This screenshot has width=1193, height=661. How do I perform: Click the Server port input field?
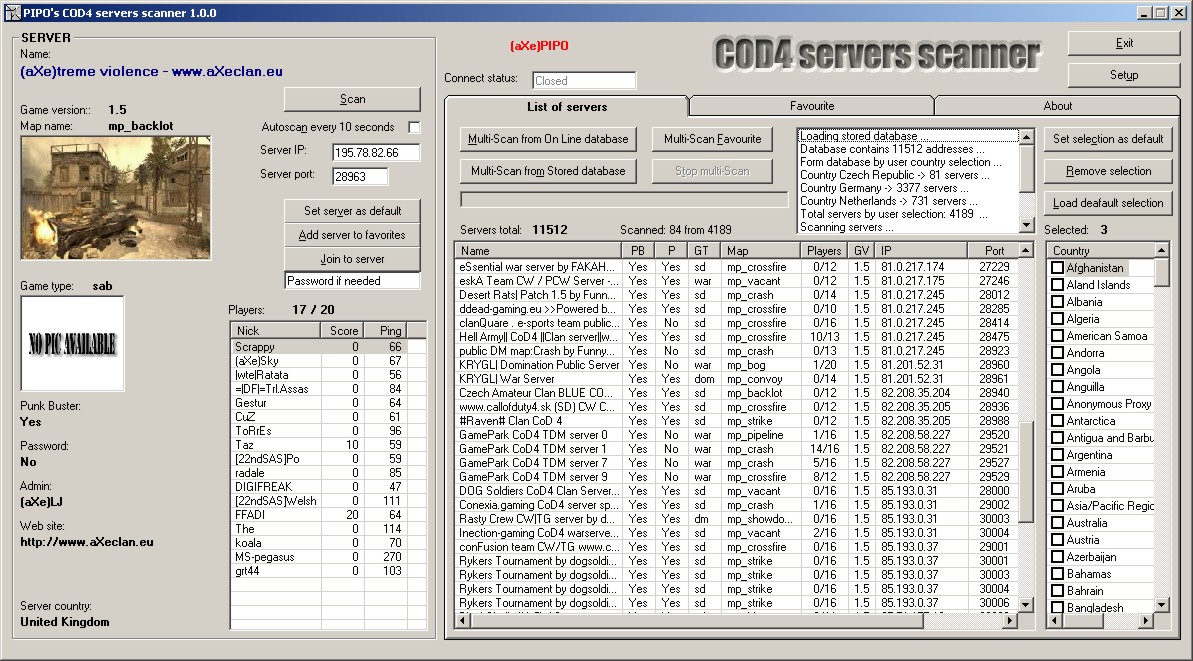click(360, 176)
